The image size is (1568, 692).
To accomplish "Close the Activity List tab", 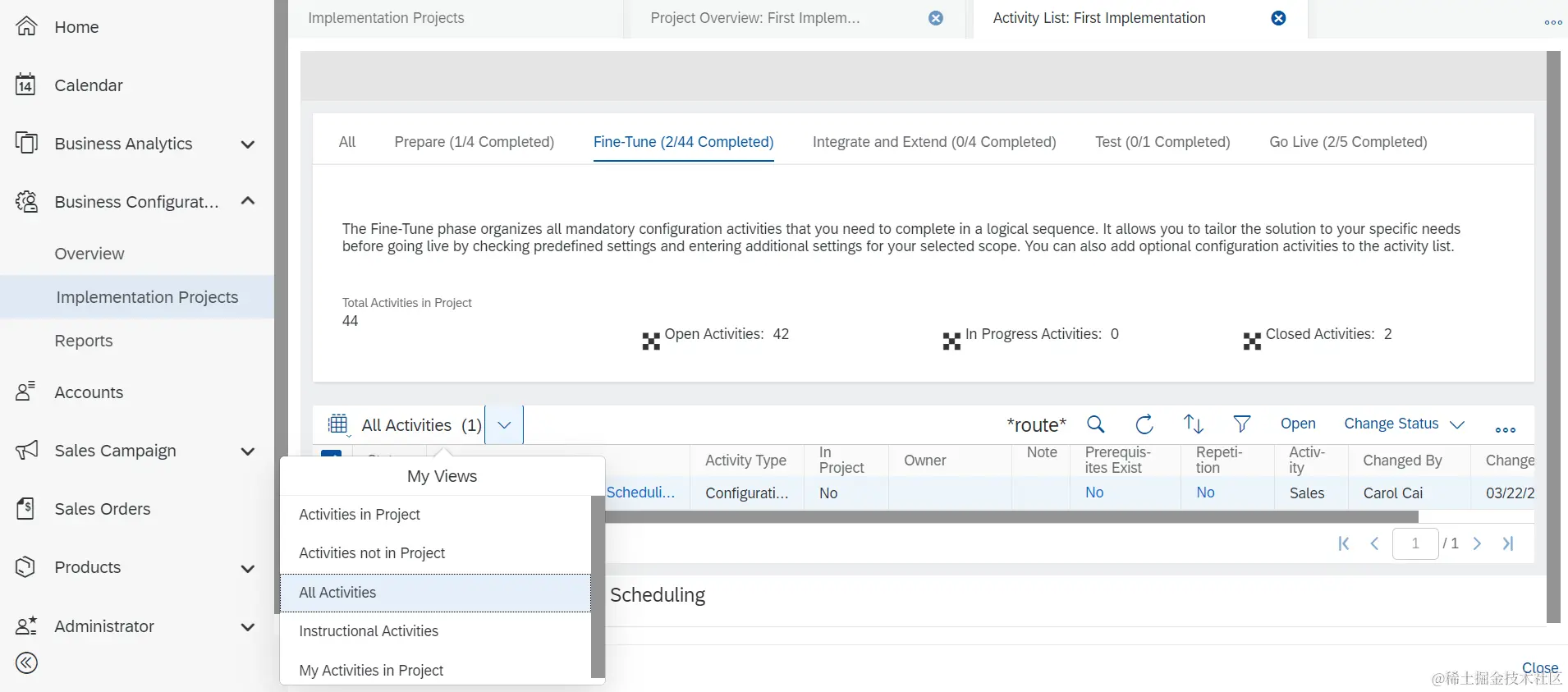I will [1278, 18].
